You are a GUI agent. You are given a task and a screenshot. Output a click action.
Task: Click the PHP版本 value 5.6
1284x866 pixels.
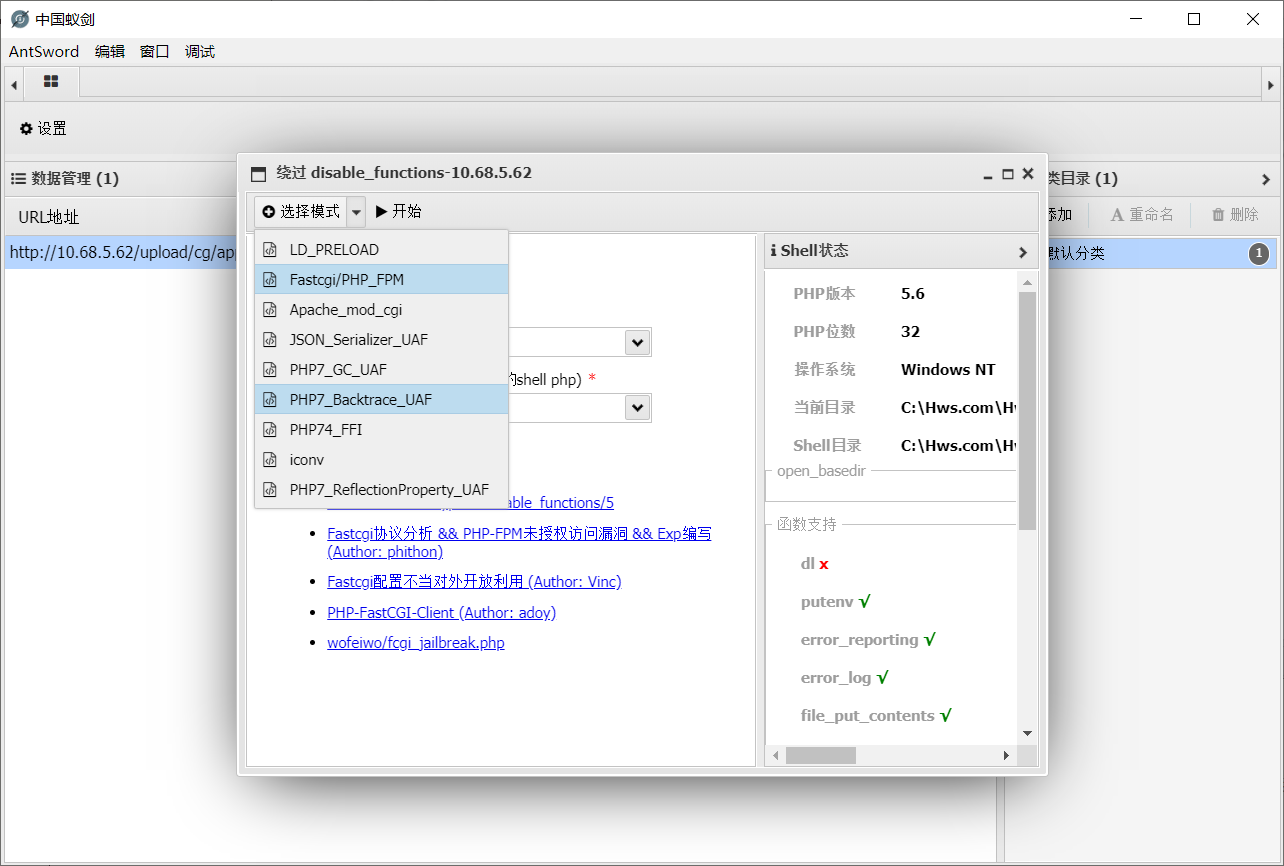(x=912, y=294)
